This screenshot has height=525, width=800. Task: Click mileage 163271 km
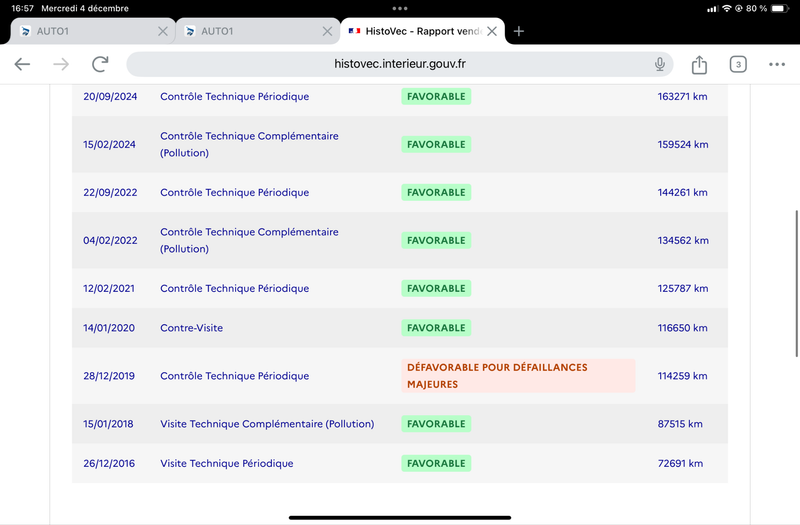[x=682, y=96]
